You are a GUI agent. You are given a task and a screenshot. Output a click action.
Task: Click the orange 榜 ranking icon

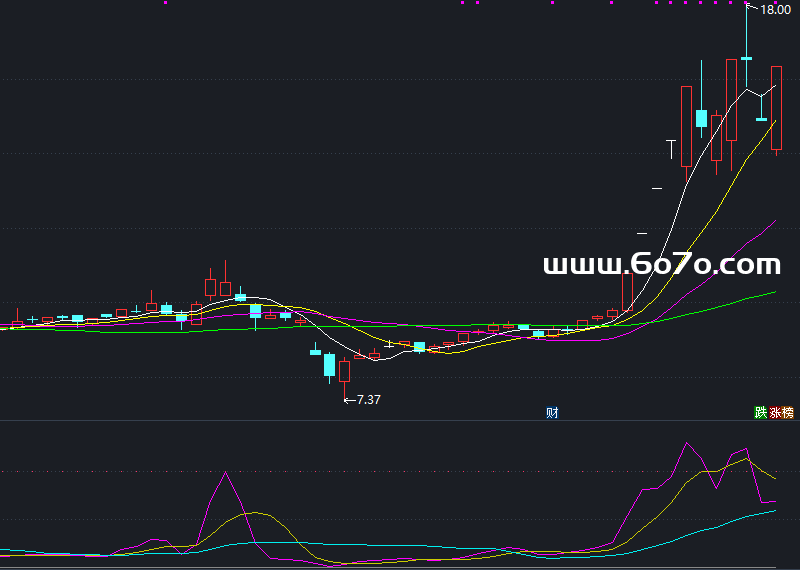point(788,412)
